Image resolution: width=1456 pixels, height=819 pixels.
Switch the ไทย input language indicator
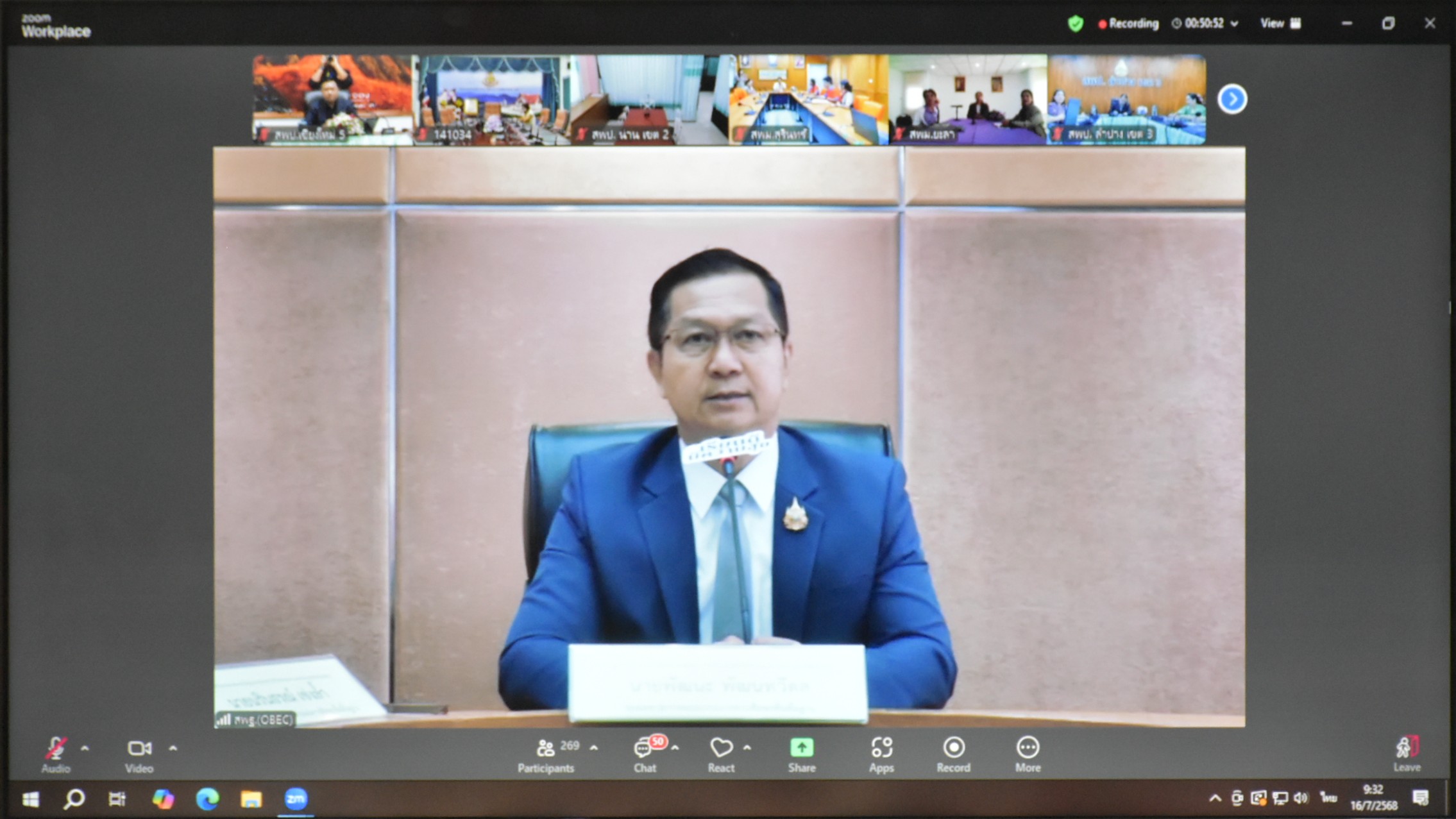[1328, 798]
